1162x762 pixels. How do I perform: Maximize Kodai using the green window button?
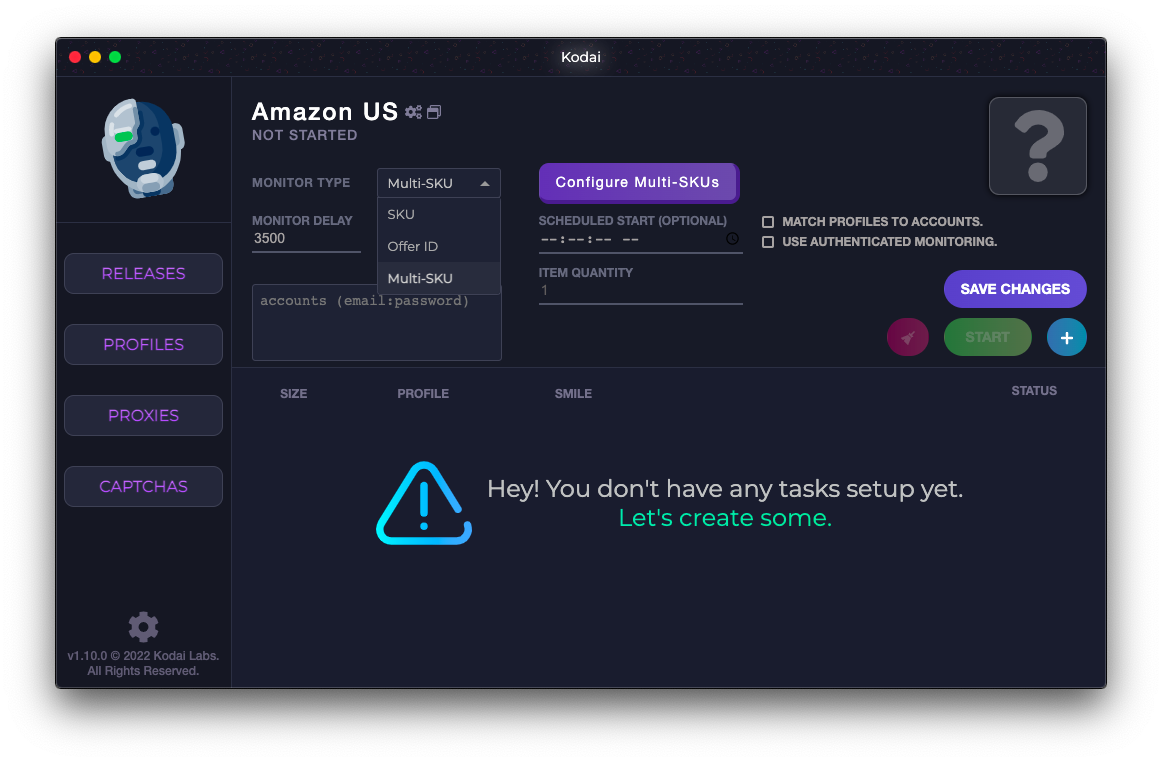tap(115, 57)
